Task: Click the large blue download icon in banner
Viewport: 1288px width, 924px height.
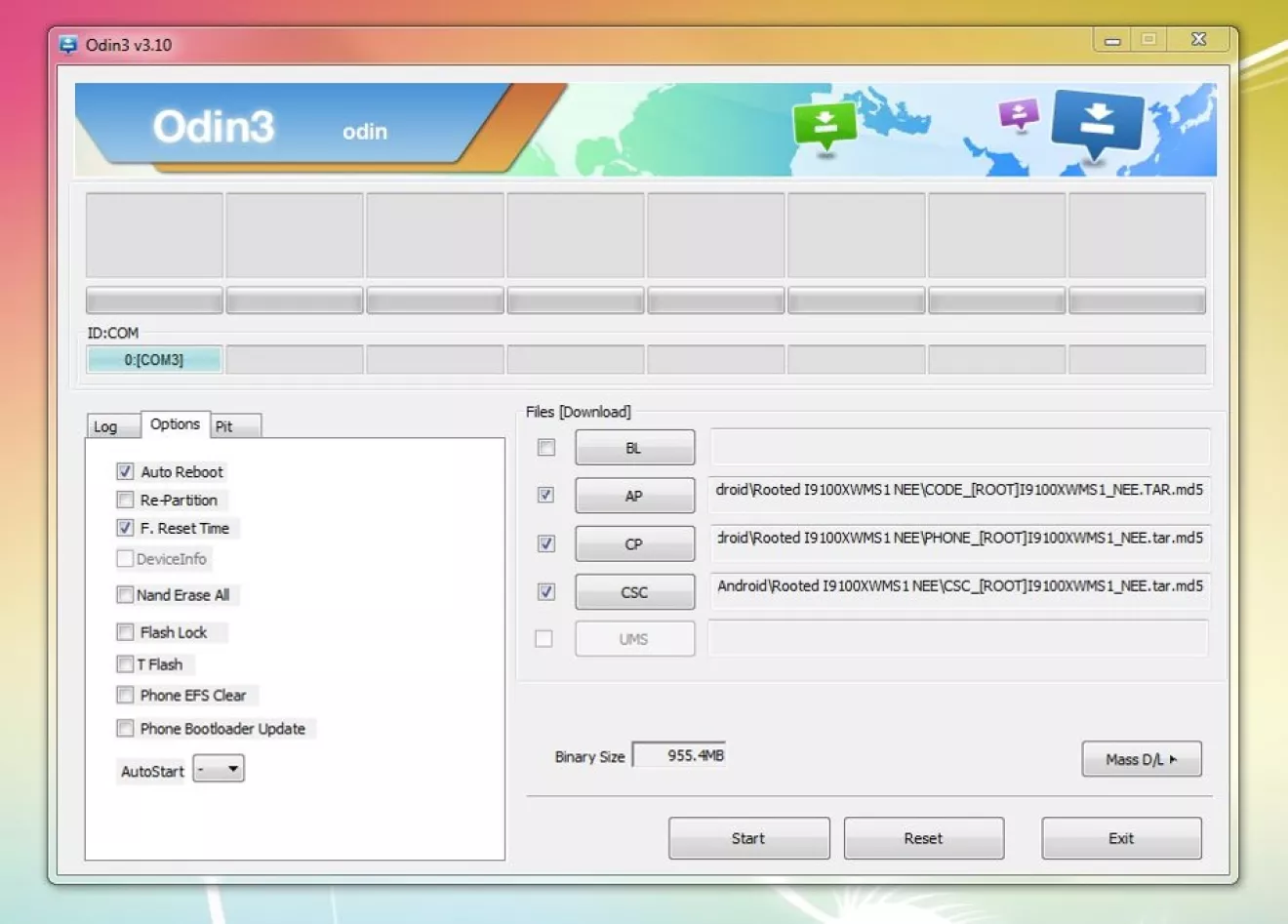Action: coord(1098,124)
